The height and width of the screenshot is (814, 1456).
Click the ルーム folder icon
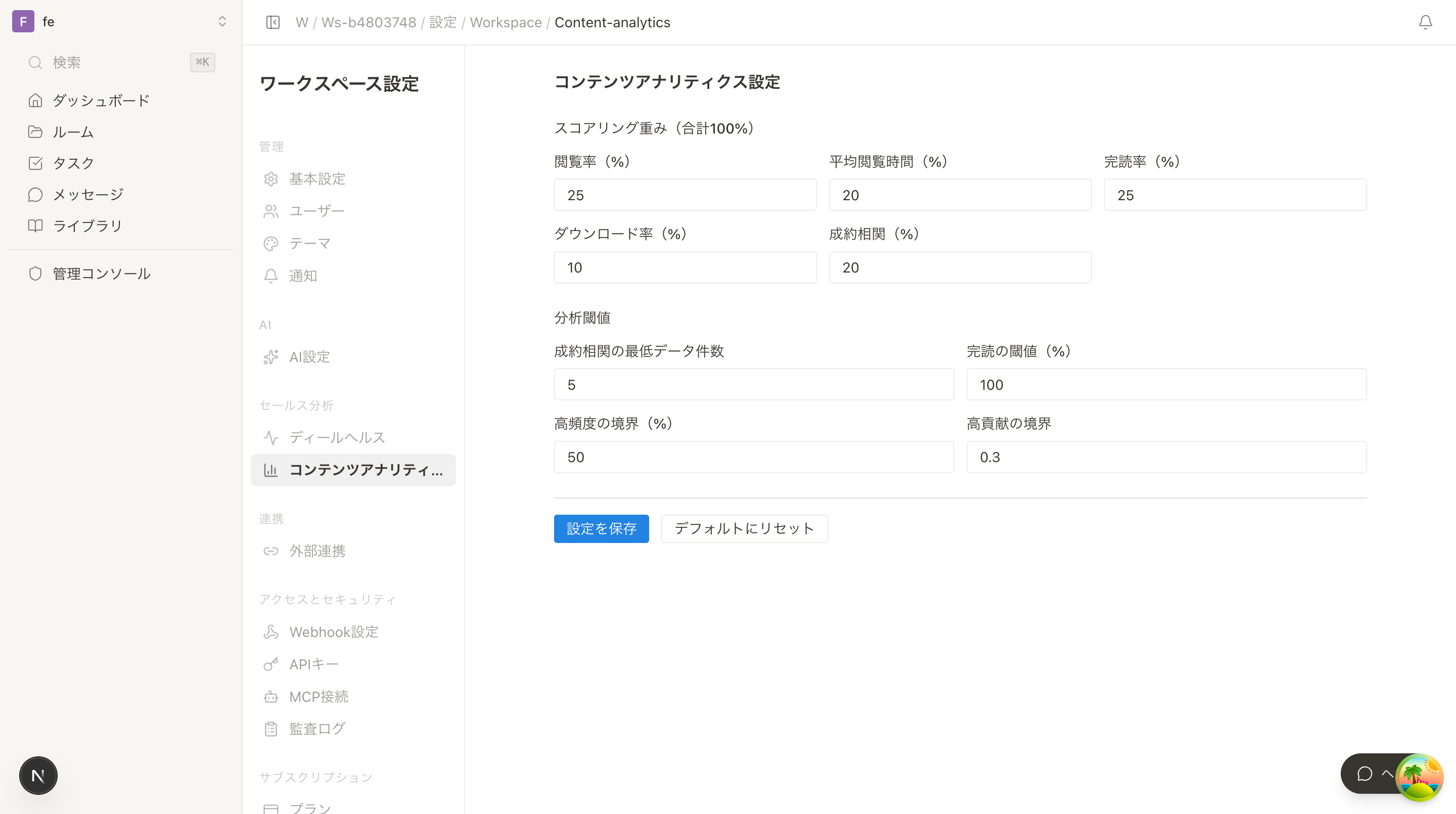pyautogui.click(x=35, y=132)
